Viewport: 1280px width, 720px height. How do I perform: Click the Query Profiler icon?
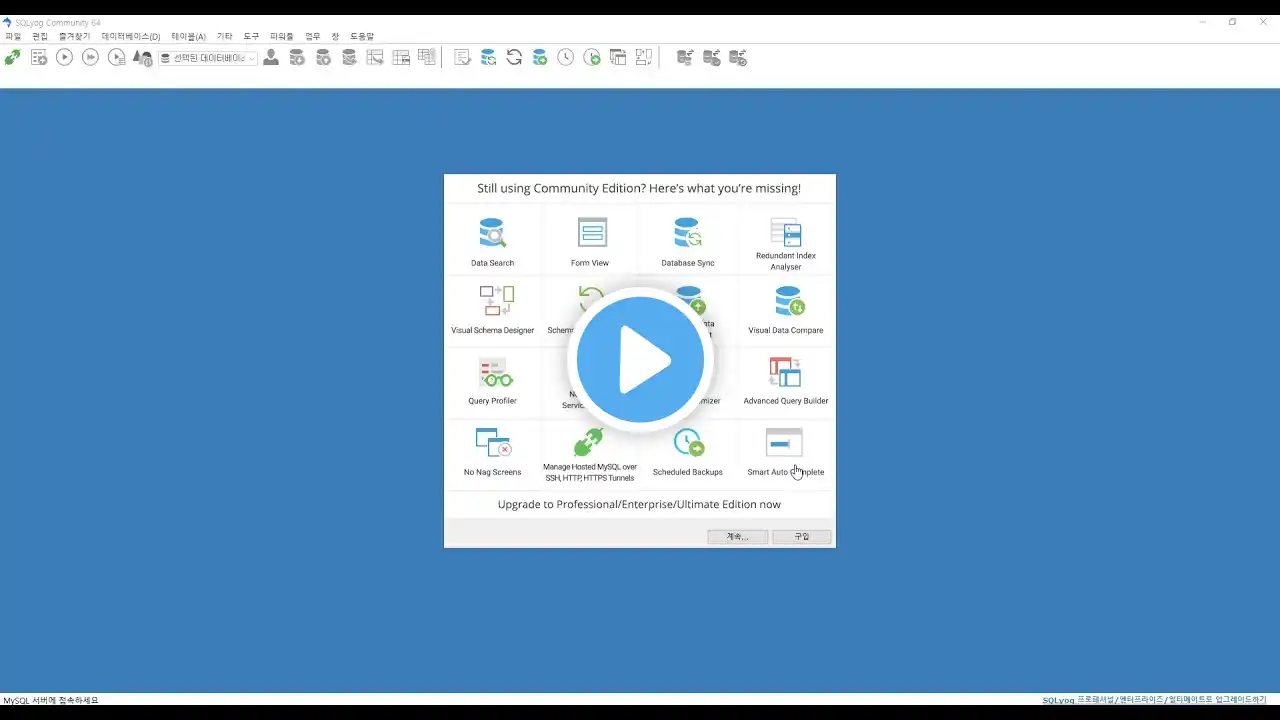point(495,372)
